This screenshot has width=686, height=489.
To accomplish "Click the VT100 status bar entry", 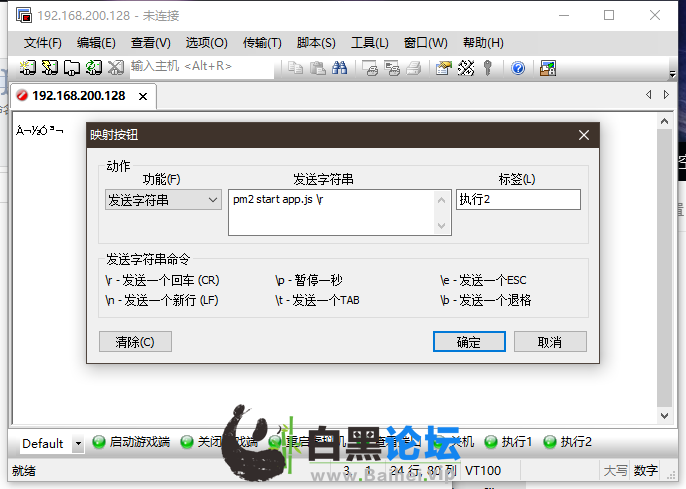I will pyautogui.click(x=483, y=471).
